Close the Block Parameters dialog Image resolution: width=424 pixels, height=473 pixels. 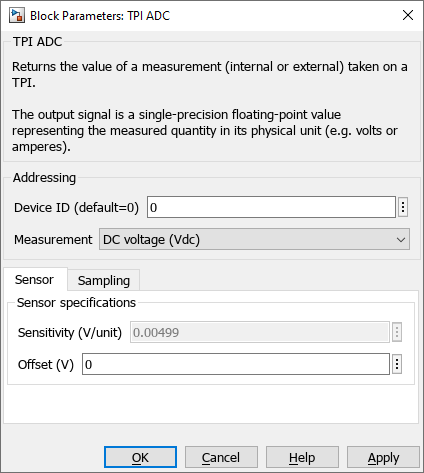click(408, 15)
